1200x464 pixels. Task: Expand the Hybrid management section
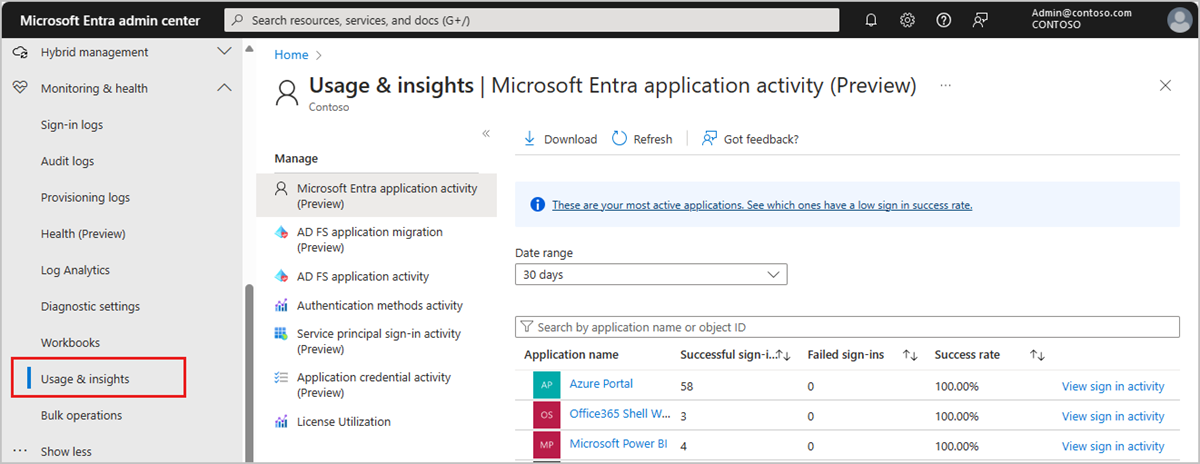pyautogui.click(x=224, y=52)
